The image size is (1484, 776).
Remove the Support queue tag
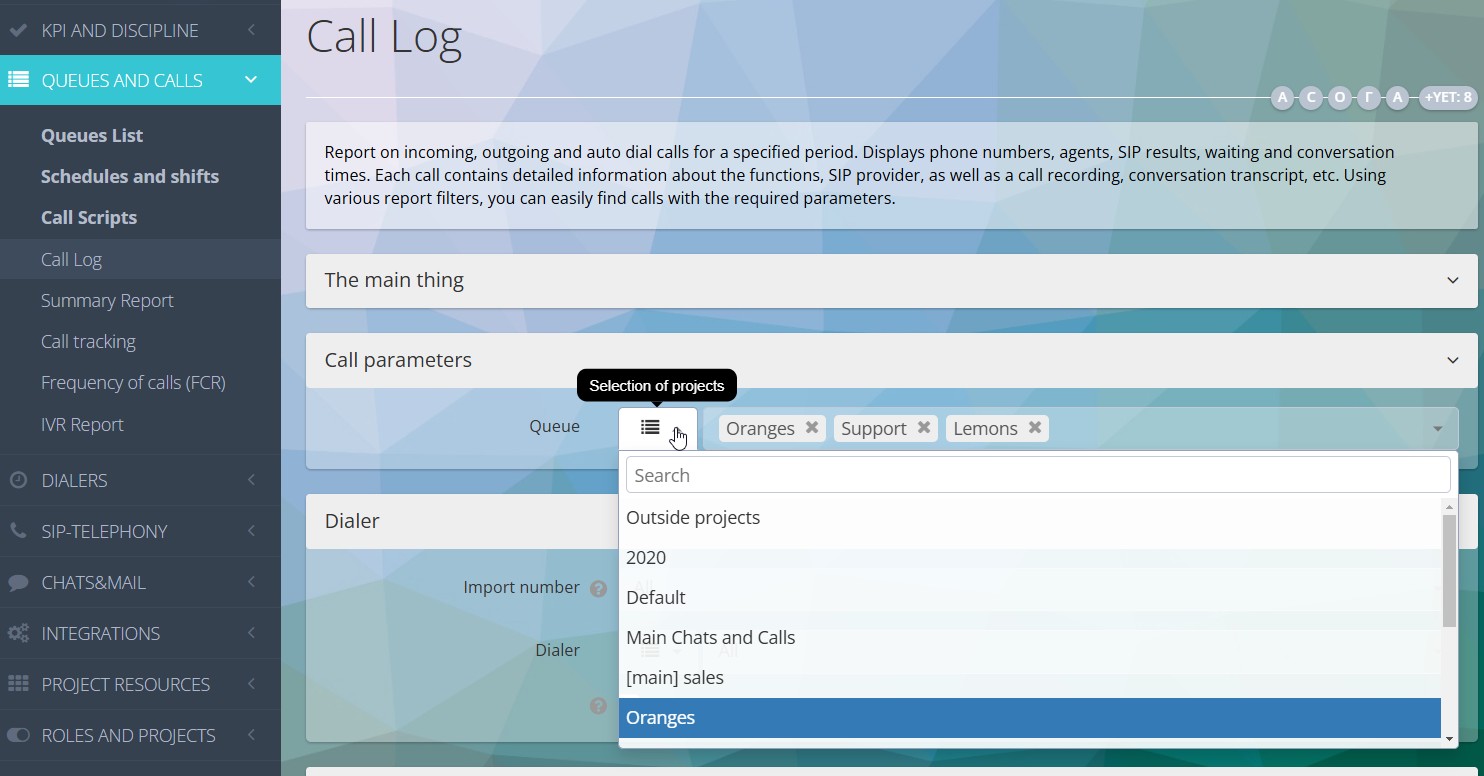coord(924,428)
